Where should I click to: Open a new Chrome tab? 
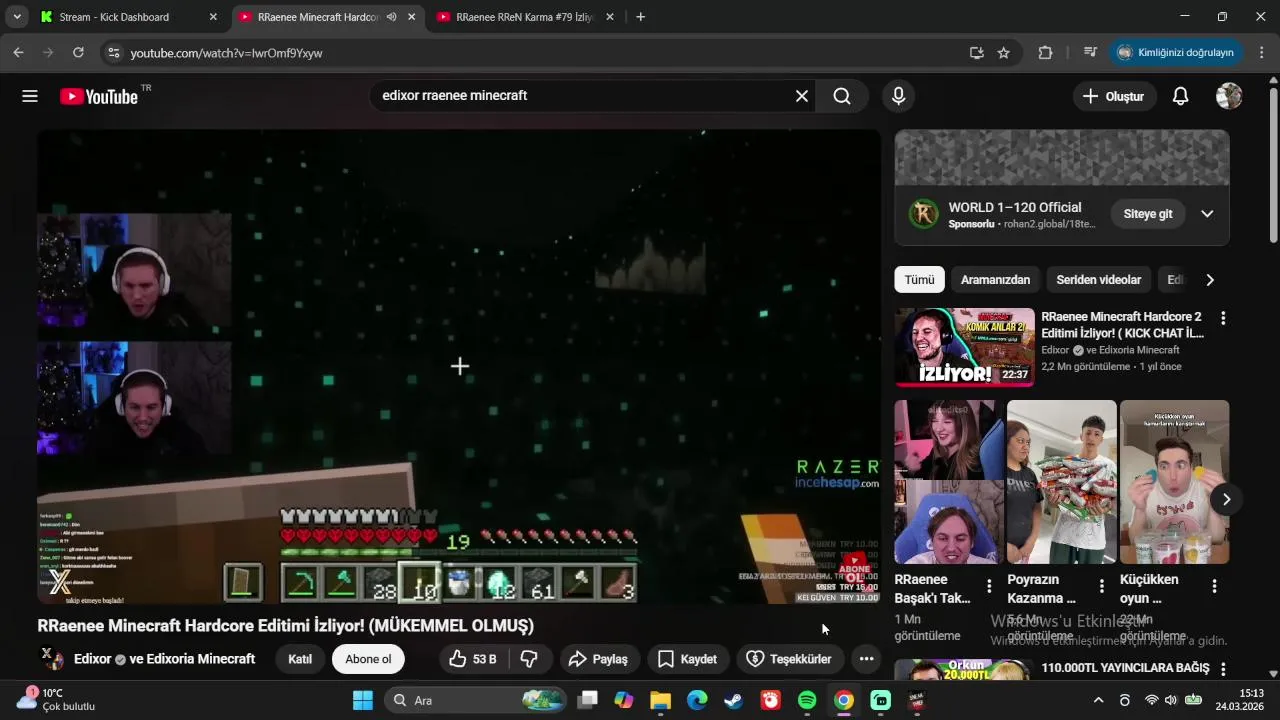pyautogui.click(x=640, y=17)
